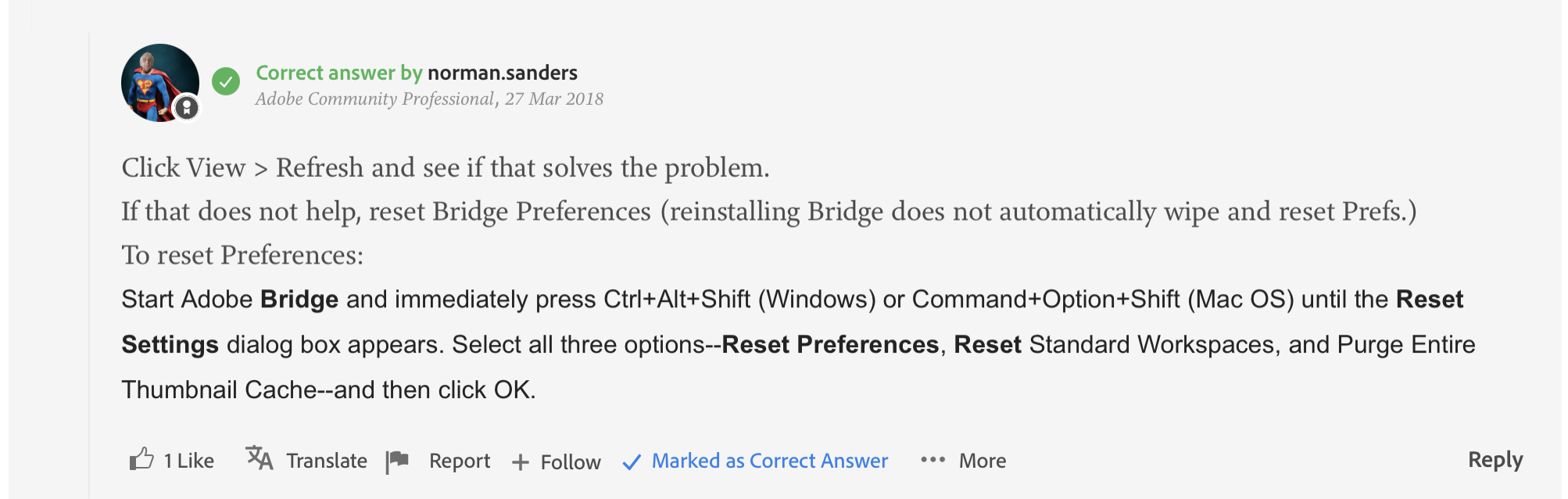Expand the three-dot ellipsis menu

[933, 460]
